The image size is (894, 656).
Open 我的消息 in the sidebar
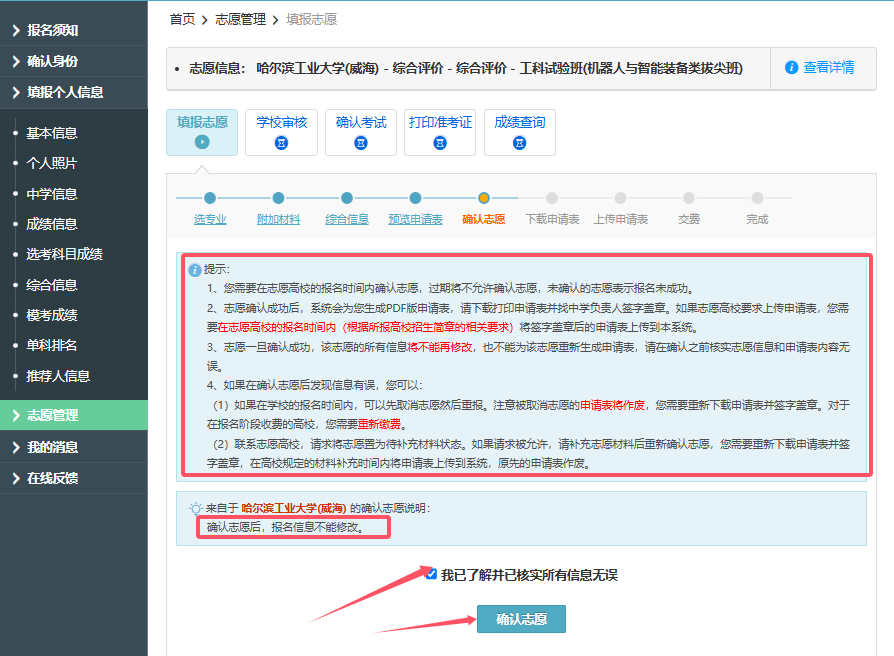pyautogui.click(x=74, y=447)
